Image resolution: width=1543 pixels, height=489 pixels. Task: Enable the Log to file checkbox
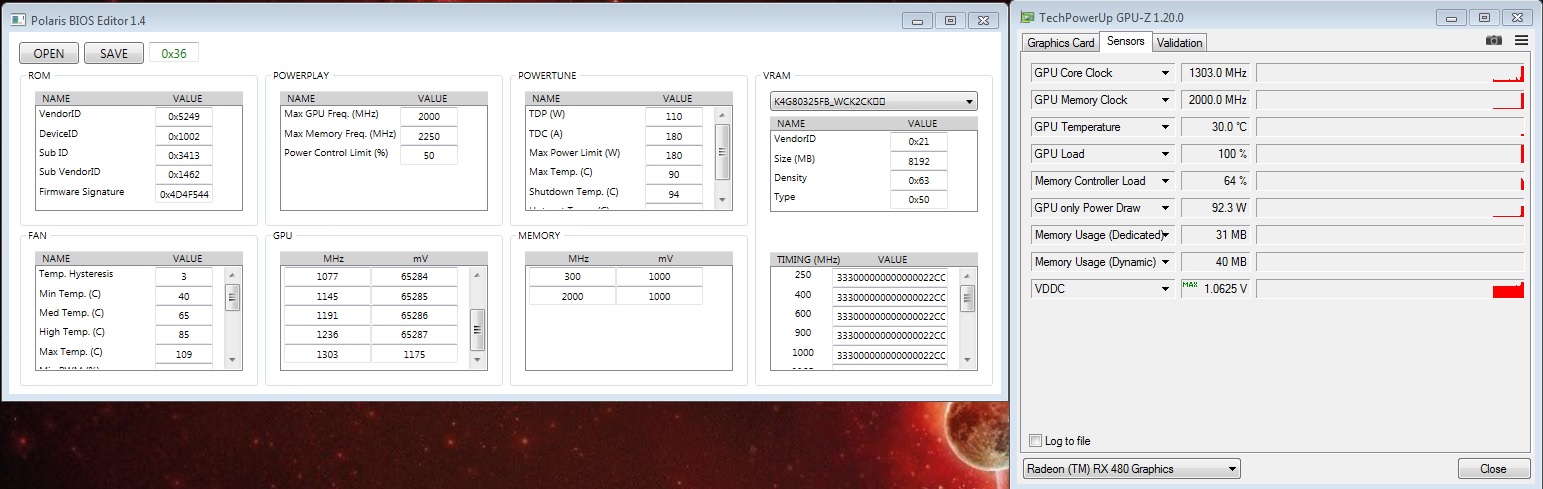1035,441
